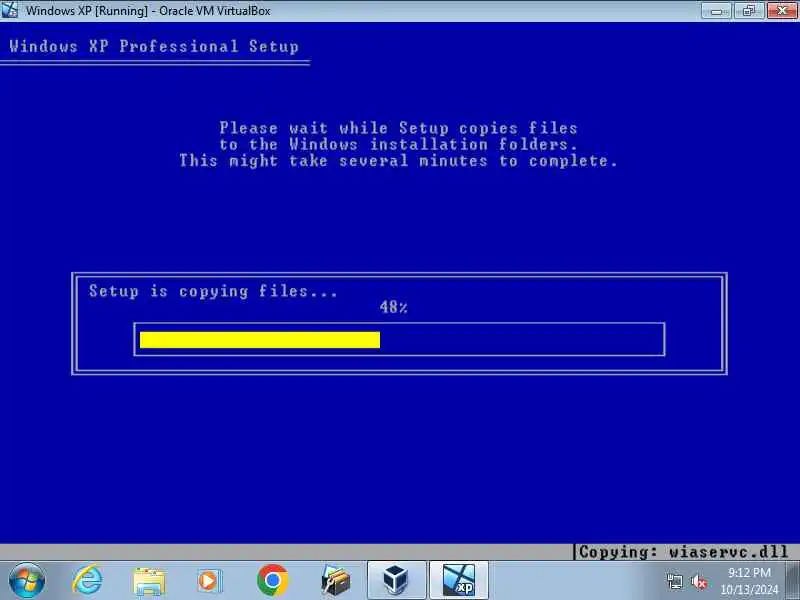Click 'Please wait while Setup copies files'
Viewport: 800px width, 600px height.
point(398,128)
